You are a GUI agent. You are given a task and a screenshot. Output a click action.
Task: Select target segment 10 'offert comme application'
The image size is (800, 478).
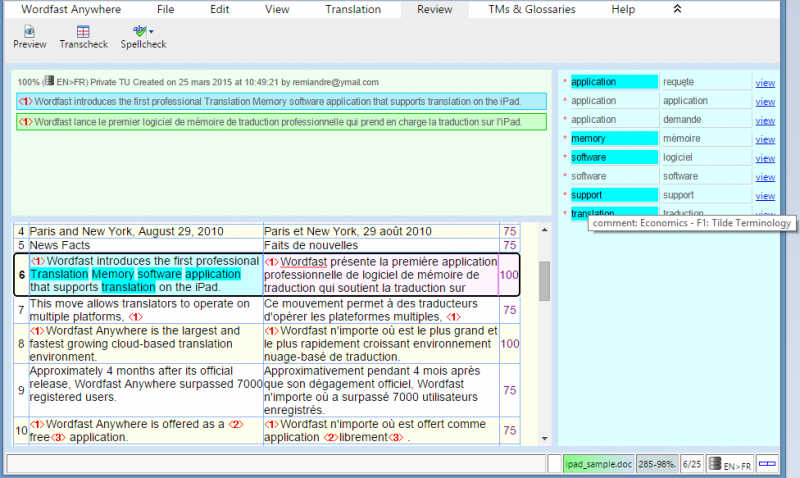[x=381, y=430]
